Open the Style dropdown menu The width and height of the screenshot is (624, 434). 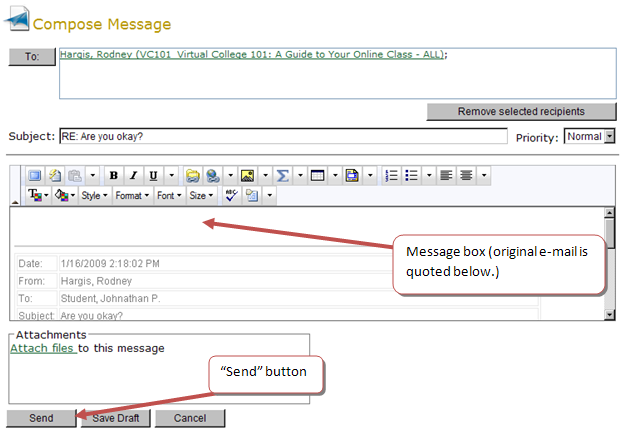(x=94, y=195)
